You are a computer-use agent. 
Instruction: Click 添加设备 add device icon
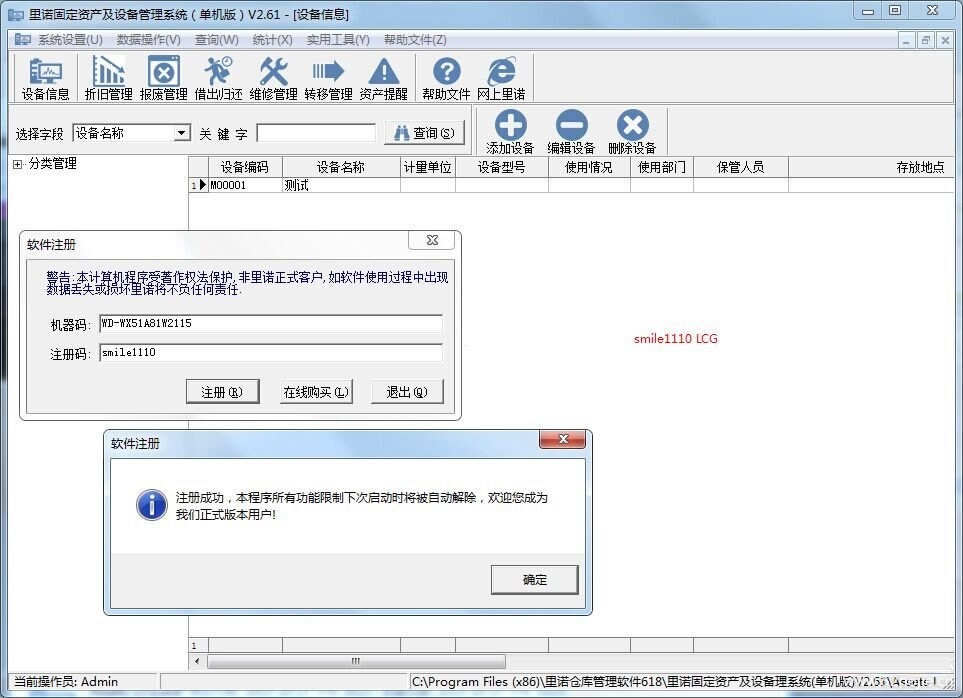click(510, 131)
